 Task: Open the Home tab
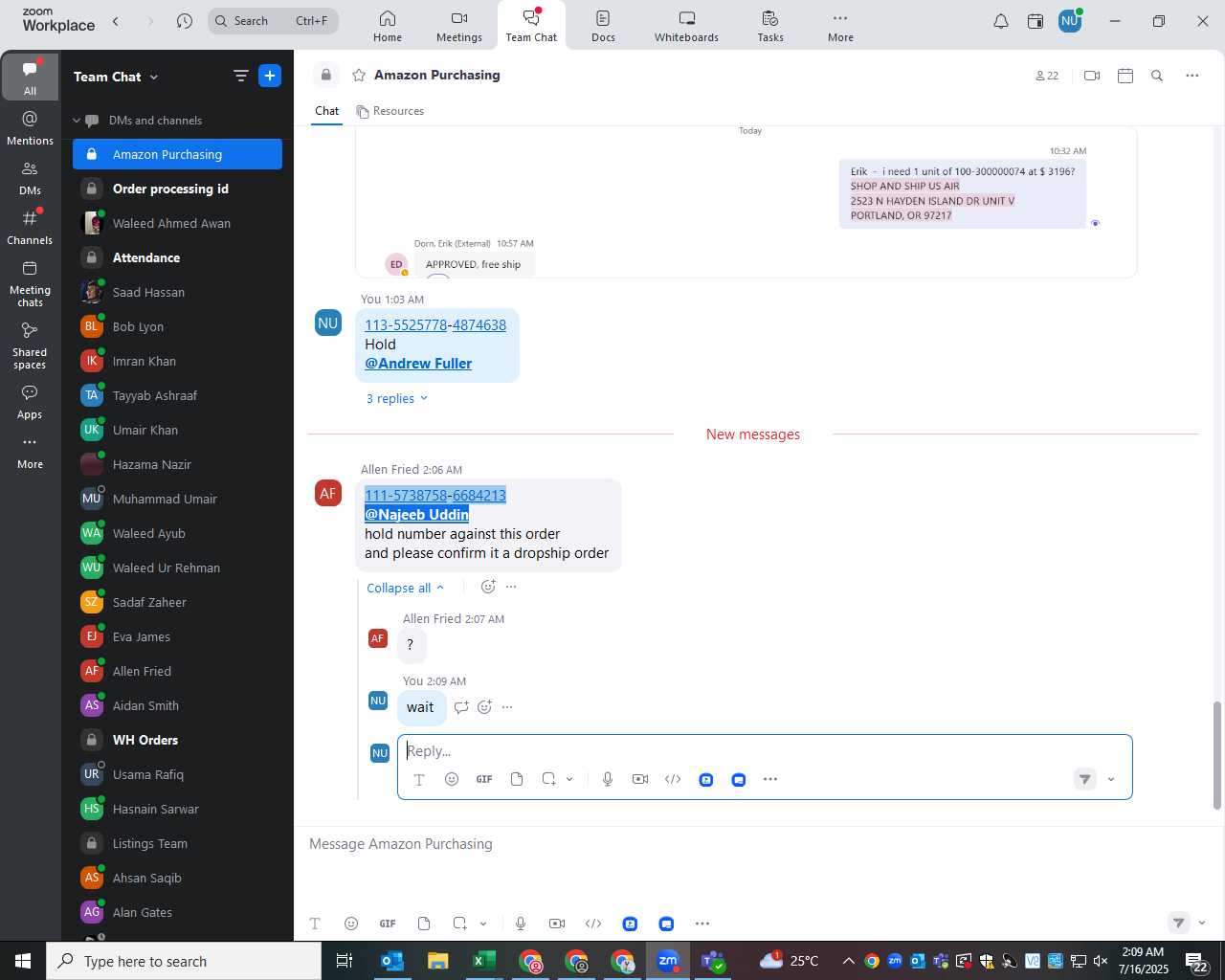click(388, 26)
